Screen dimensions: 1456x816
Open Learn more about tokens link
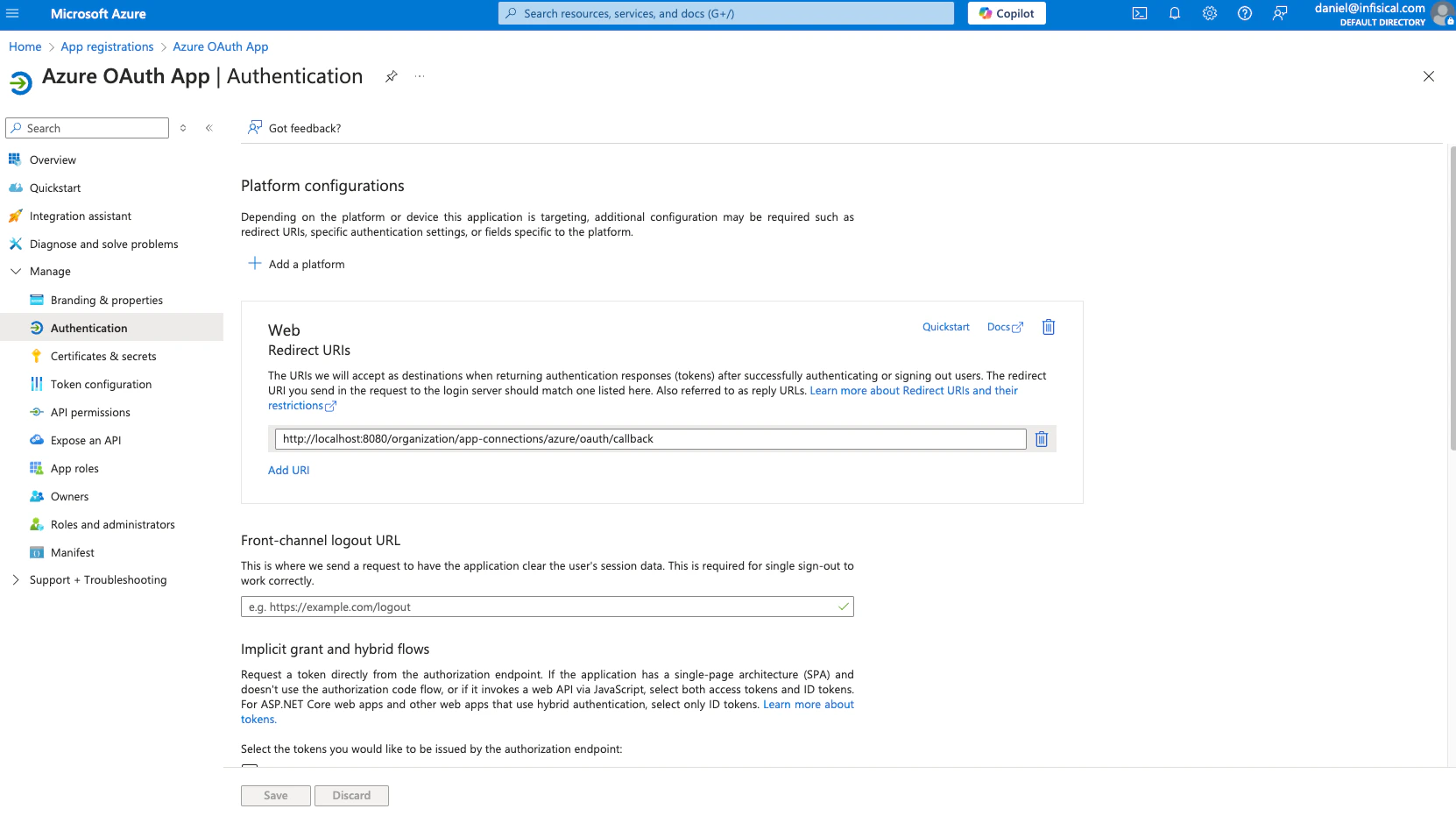pyautogui.click(x=808, y=705)
